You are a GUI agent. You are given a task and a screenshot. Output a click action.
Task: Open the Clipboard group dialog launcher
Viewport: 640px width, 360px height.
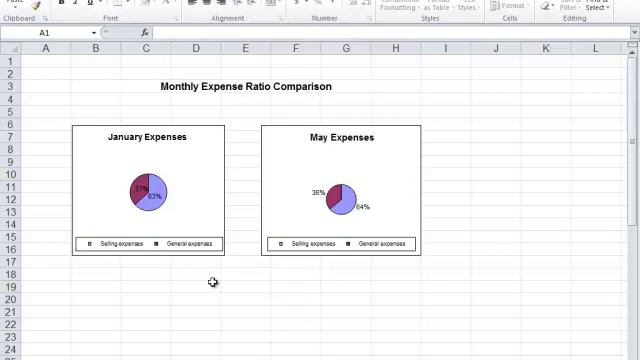(45, 18)
